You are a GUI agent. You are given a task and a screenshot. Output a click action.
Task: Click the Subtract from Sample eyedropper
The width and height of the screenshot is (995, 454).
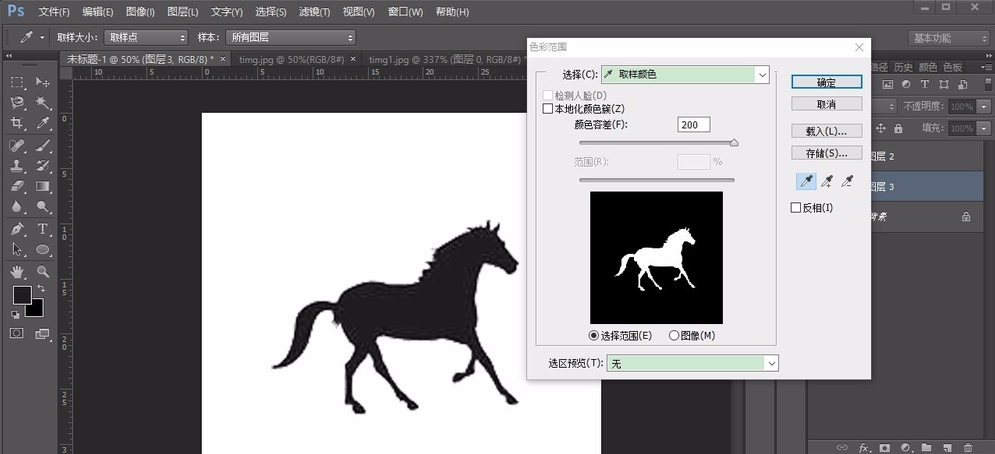coord(848,181)
